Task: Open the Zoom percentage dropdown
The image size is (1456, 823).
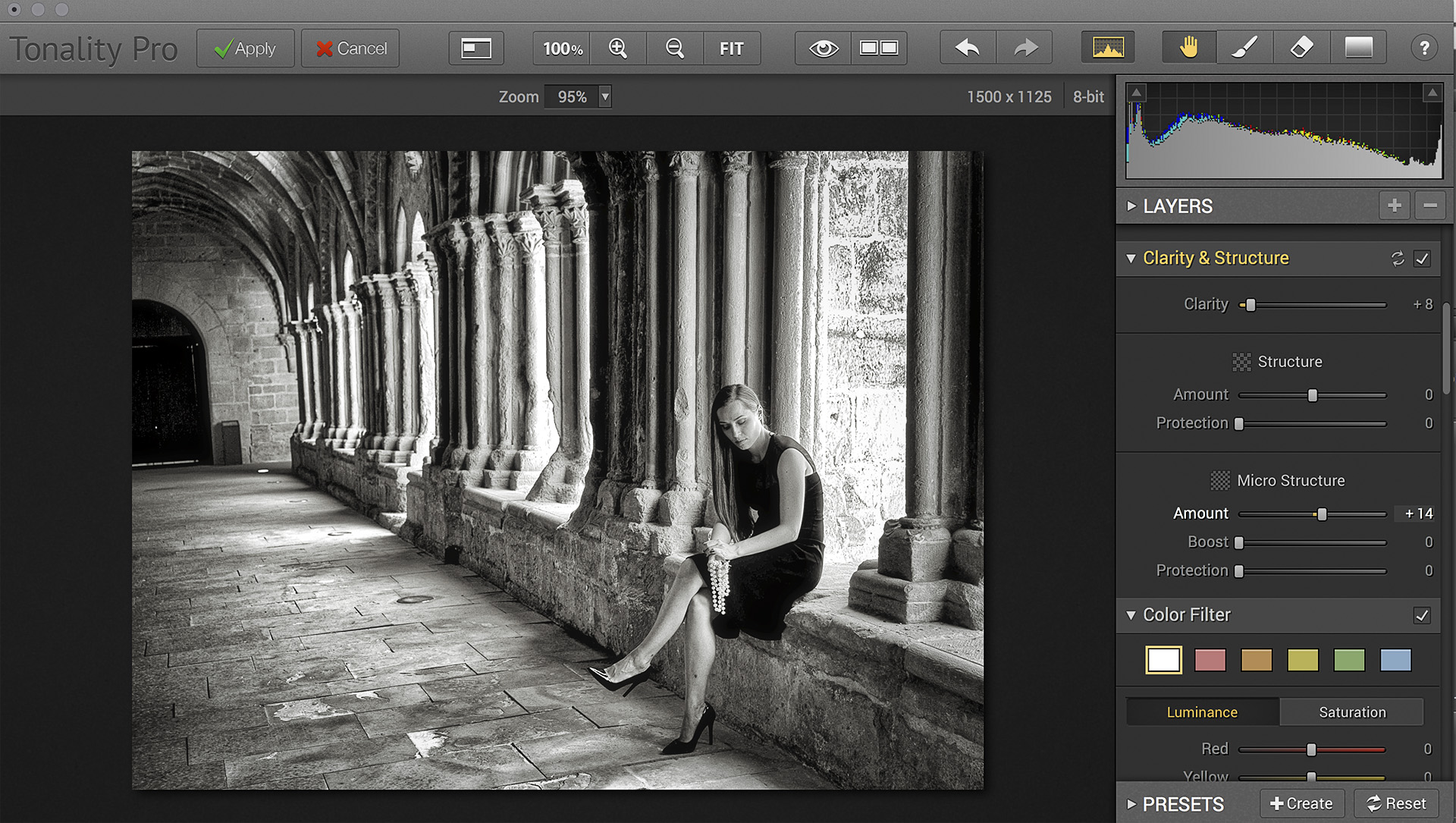Action: [605, 97]
